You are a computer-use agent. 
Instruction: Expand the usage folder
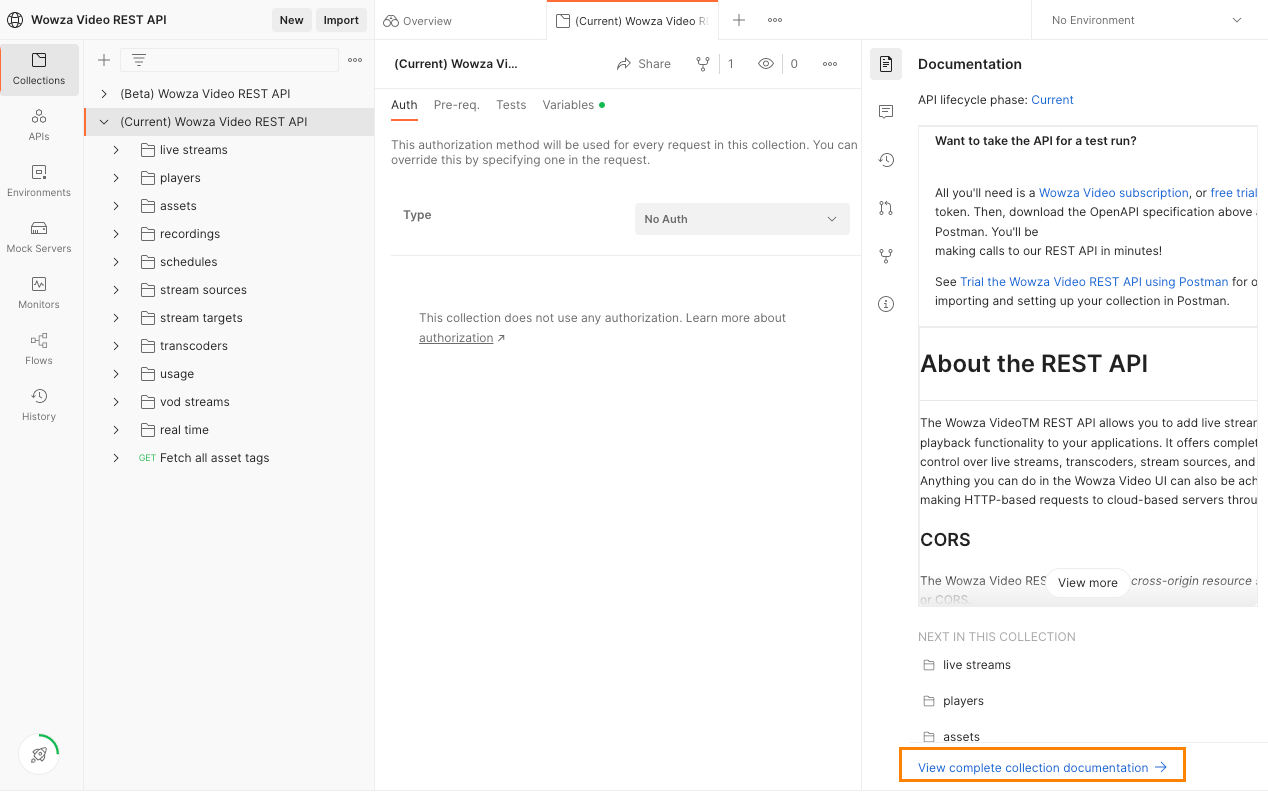coord(116,374)
